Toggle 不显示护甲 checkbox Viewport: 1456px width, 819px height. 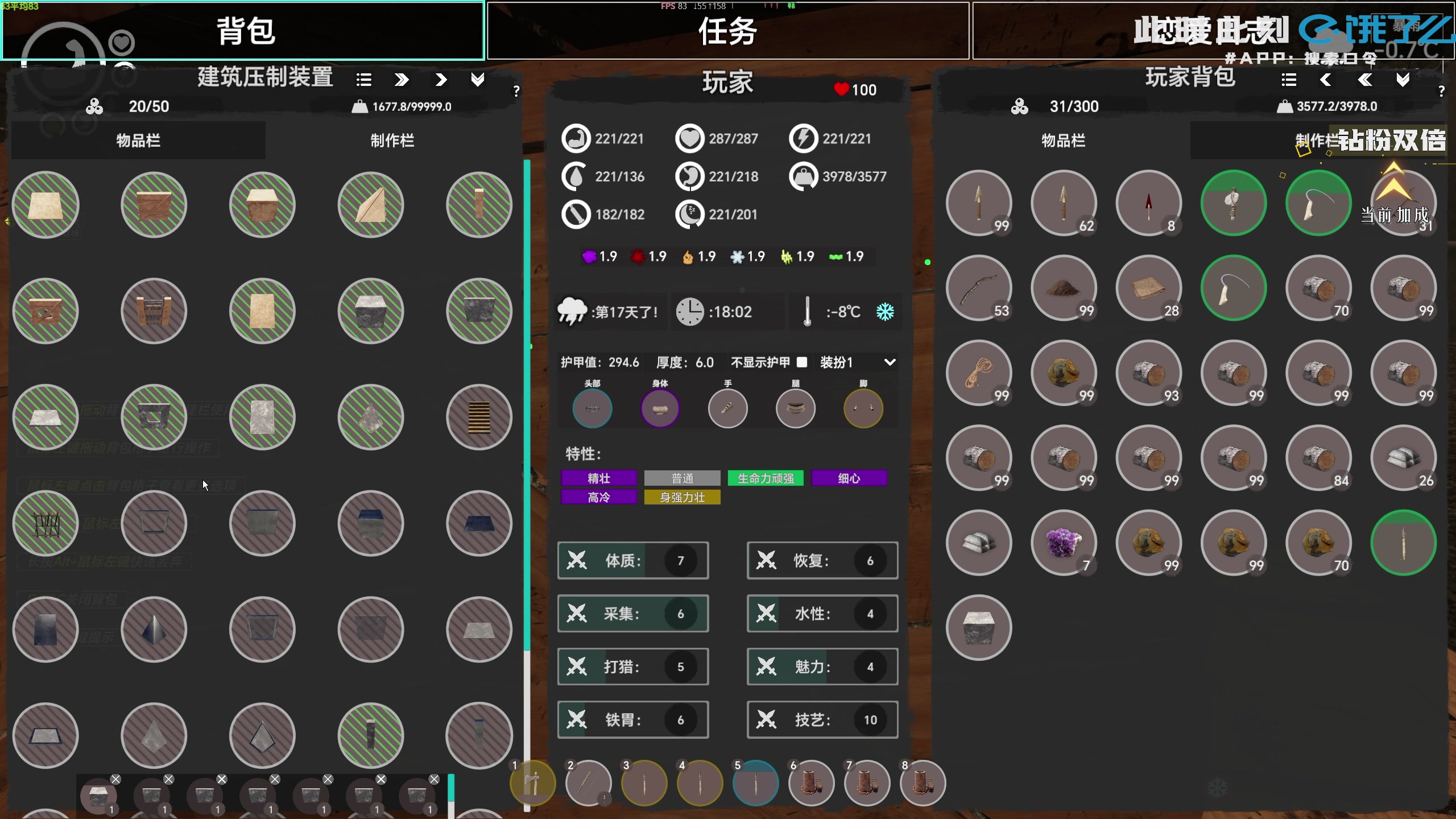coord(802,362)
